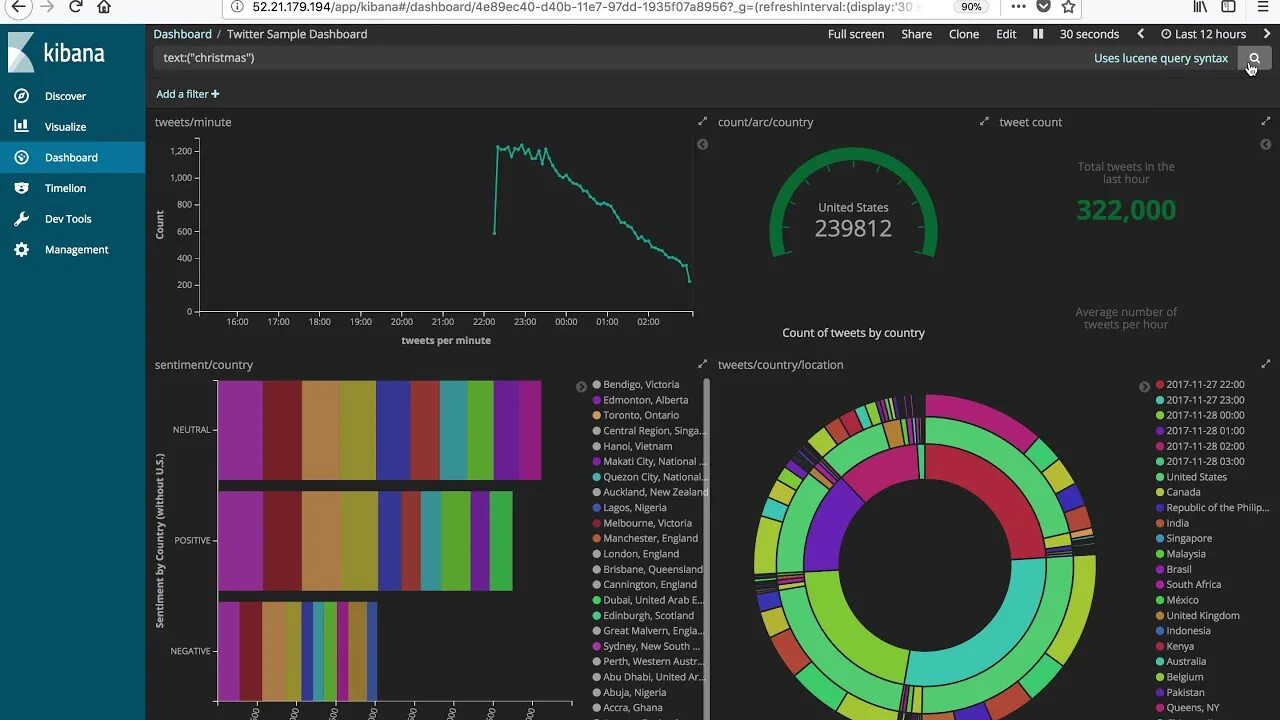Change the 30 seconds refresh interval

coord(1089,34)
